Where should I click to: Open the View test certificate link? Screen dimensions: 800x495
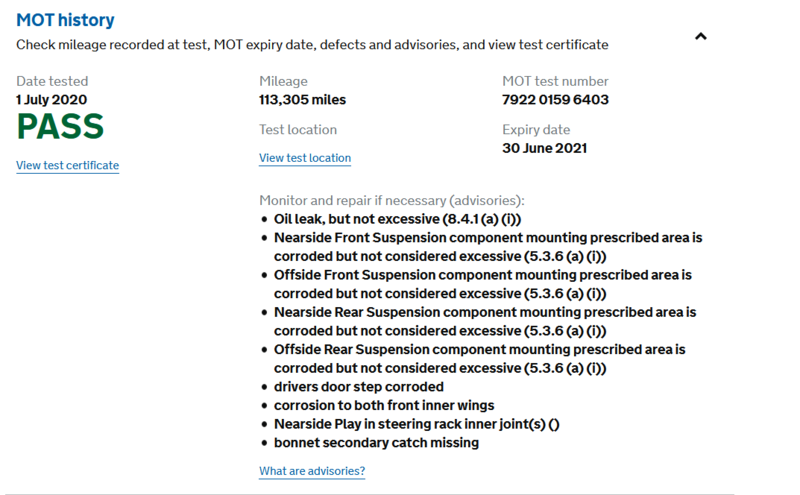pos(67,166)
